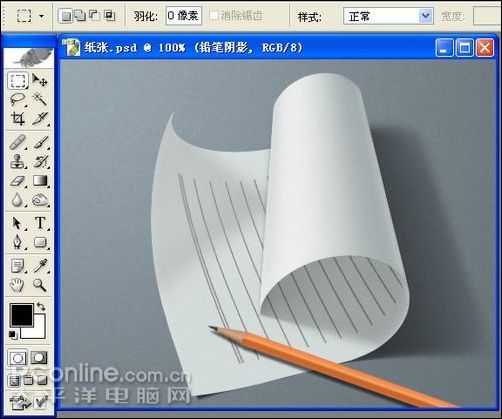Select the Clone Stamp tool
This screenshot has height=419, width=502.
tap(18, 162)
